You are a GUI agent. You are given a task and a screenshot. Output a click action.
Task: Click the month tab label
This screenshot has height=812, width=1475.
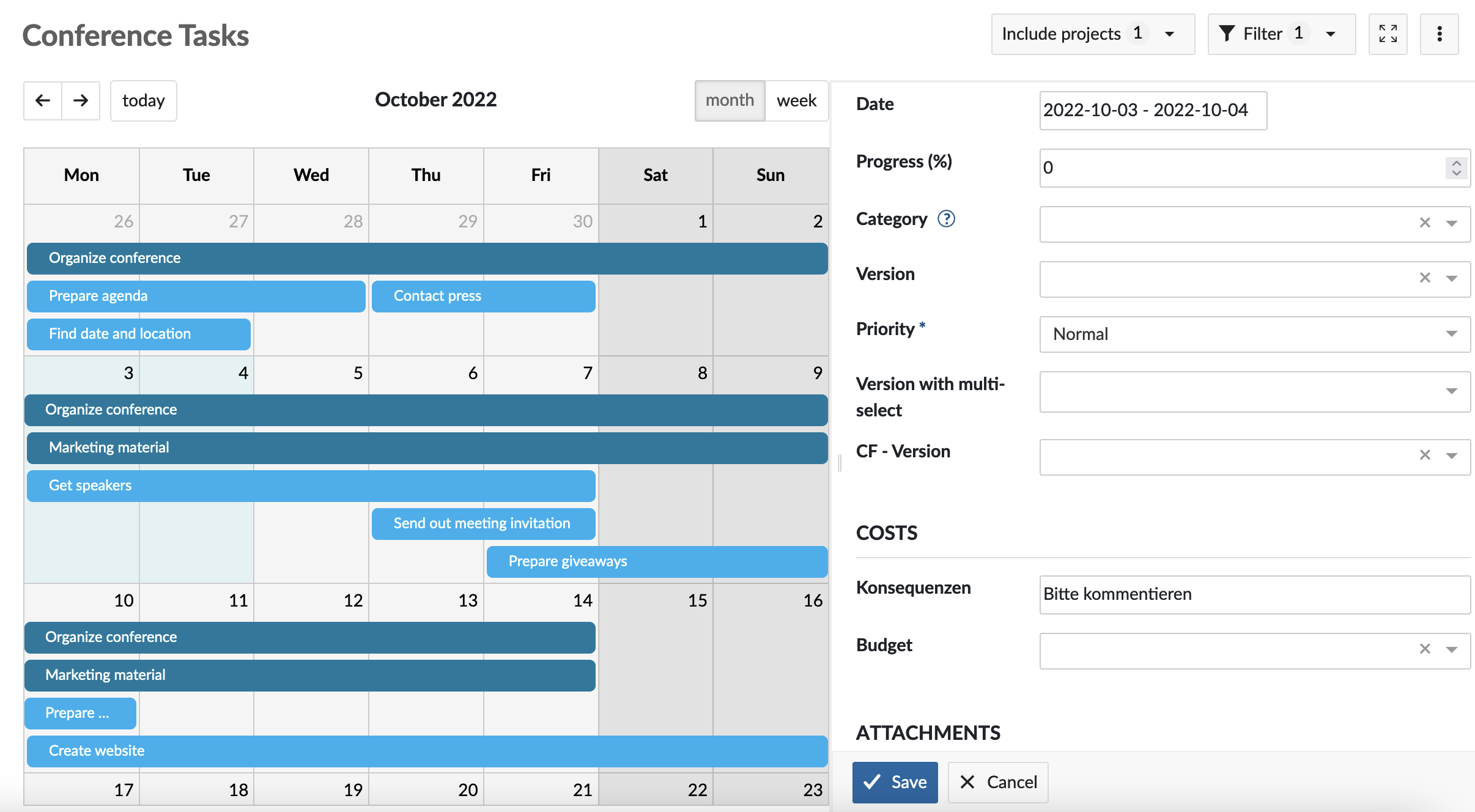pyautogui.click(x=729, y=100)
